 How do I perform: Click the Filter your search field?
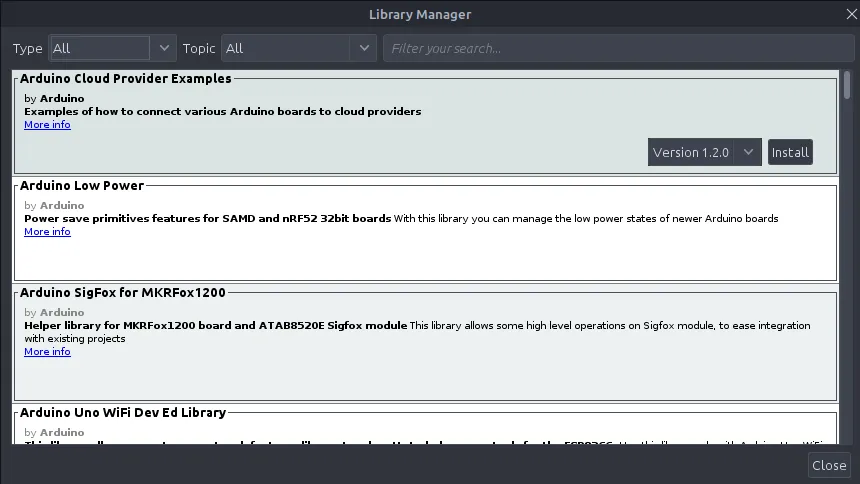618,48
